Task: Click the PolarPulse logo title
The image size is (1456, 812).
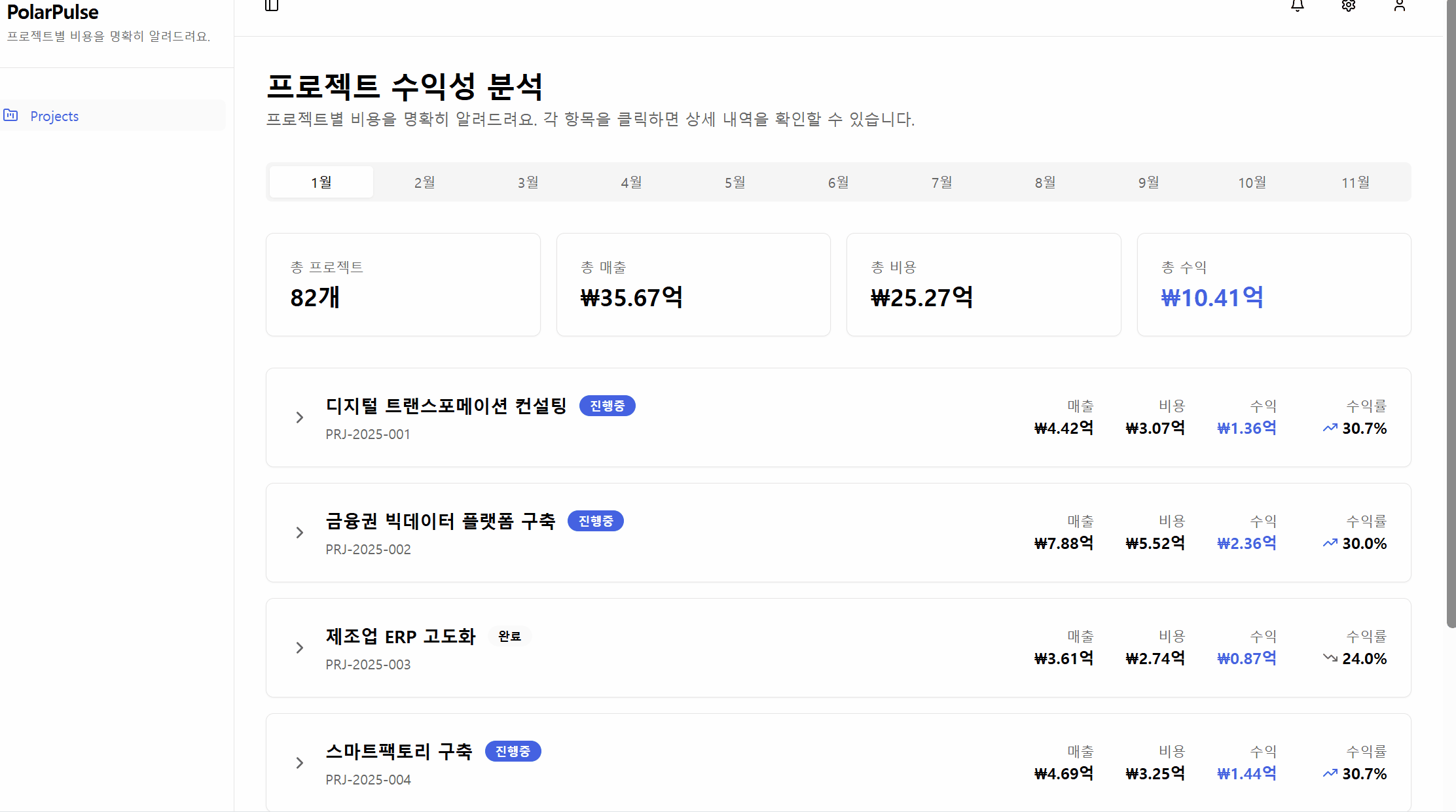Action: [x=52, y=12]
